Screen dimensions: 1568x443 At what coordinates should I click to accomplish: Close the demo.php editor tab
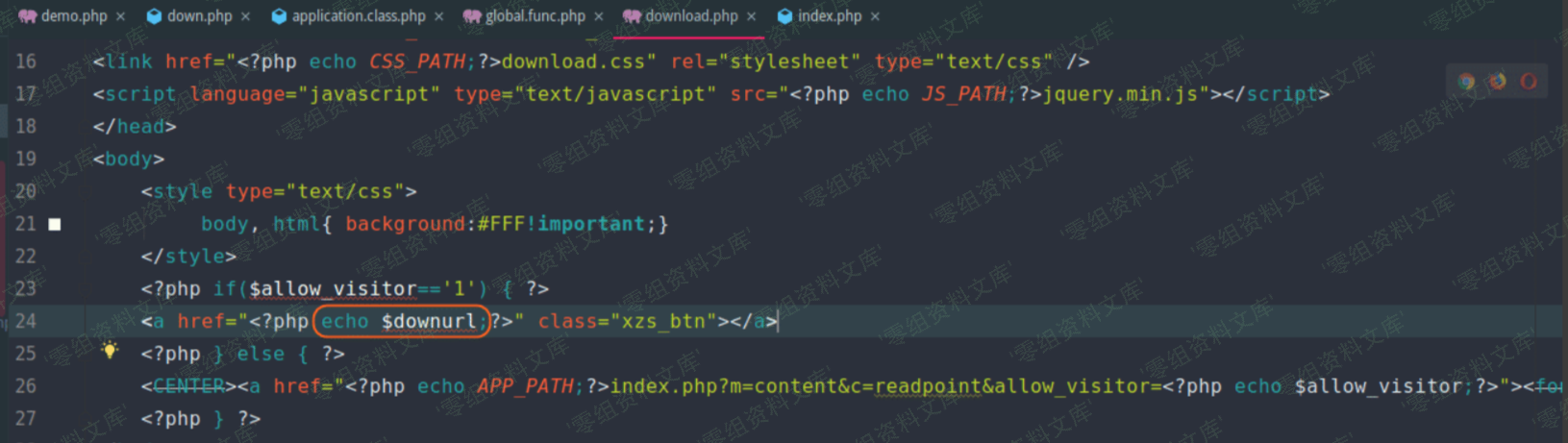pyautogui.click(x=120, y=16)
